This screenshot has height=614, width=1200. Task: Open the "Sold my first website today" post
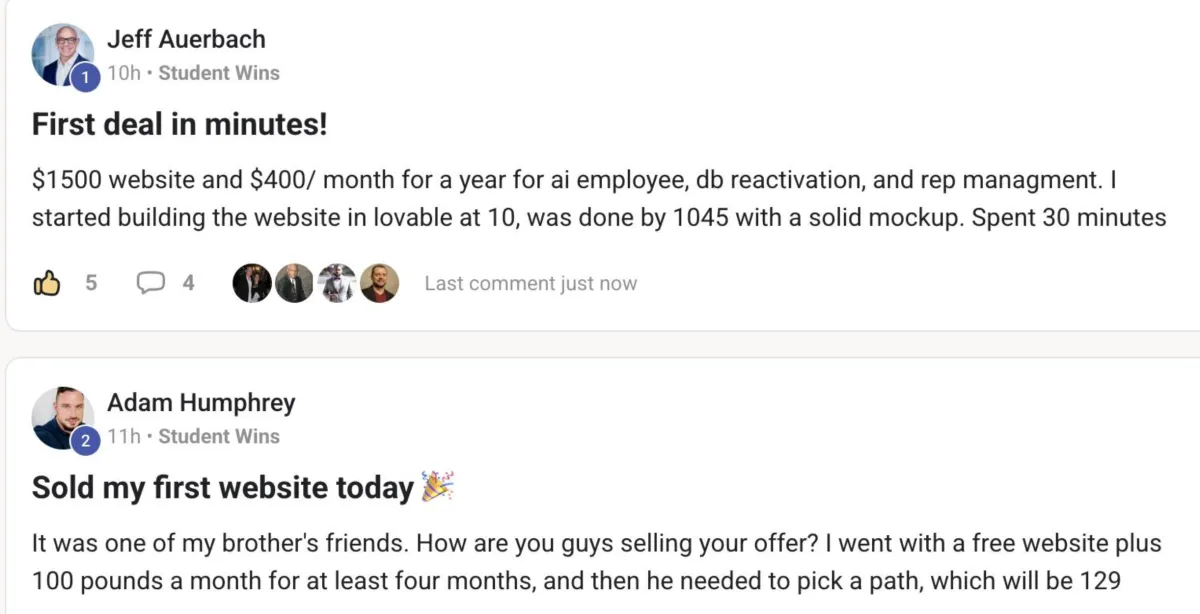(222, 488)
